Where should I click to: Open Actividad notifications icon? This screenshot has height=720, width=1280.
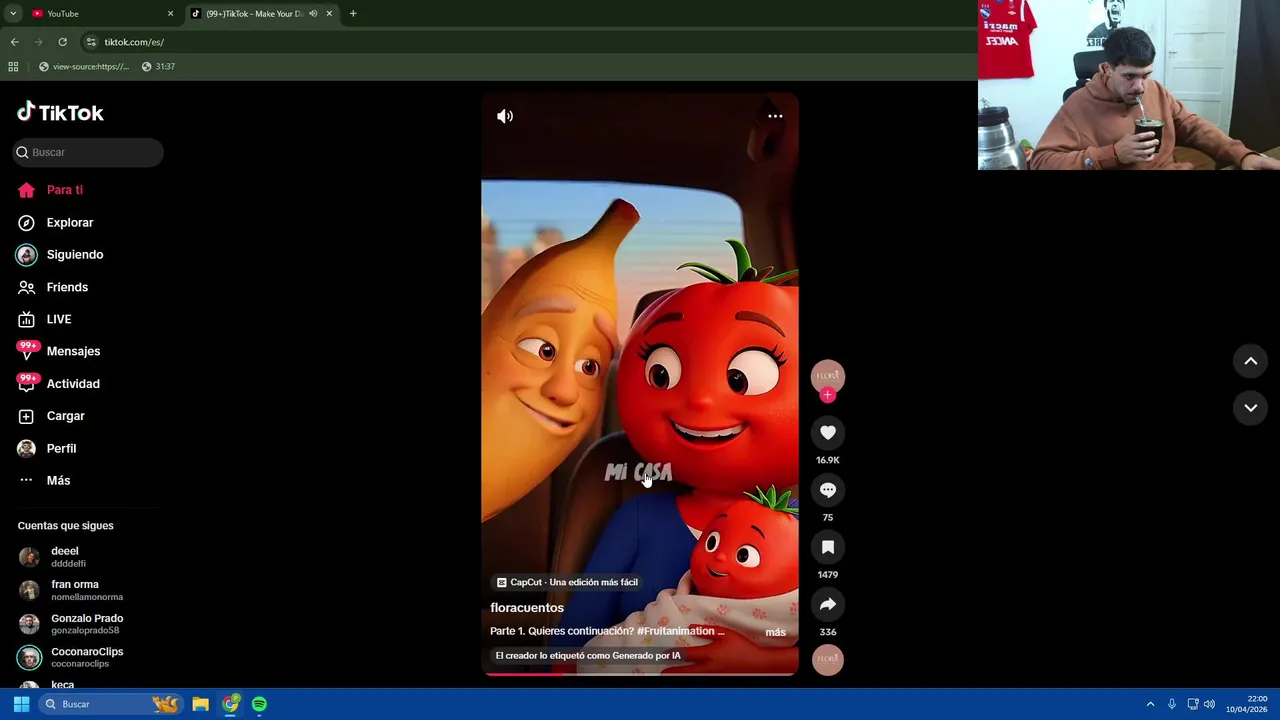pos(26,384)
